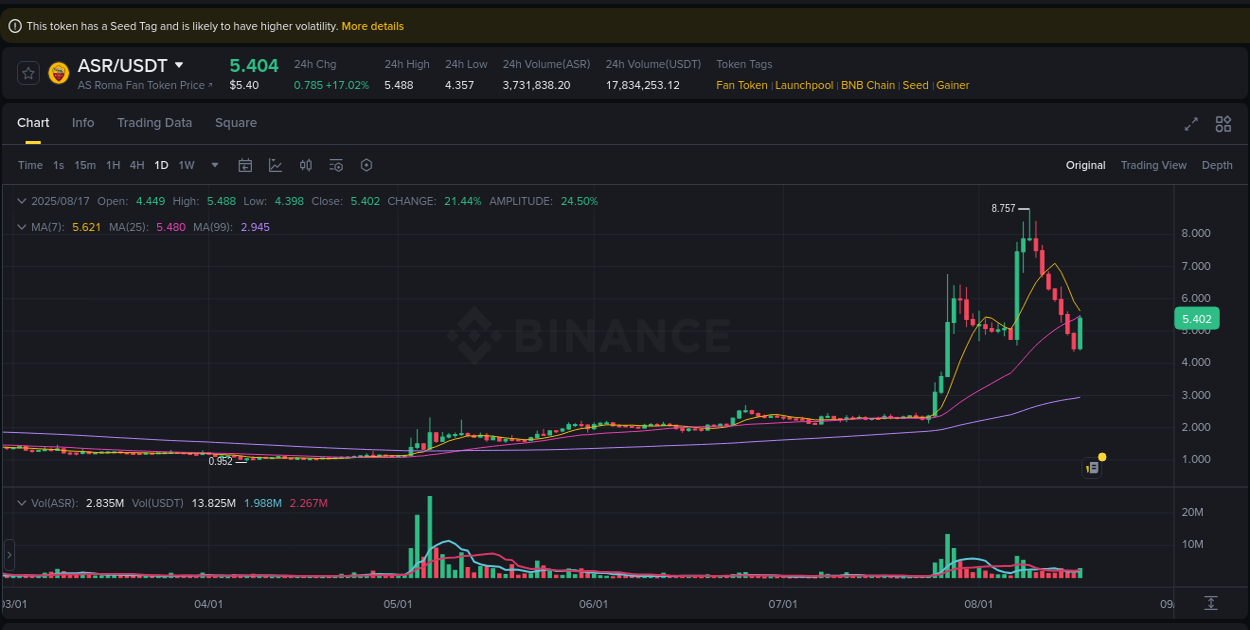
Task: Click the order book icon with yellow dot
Action: 1092,467
